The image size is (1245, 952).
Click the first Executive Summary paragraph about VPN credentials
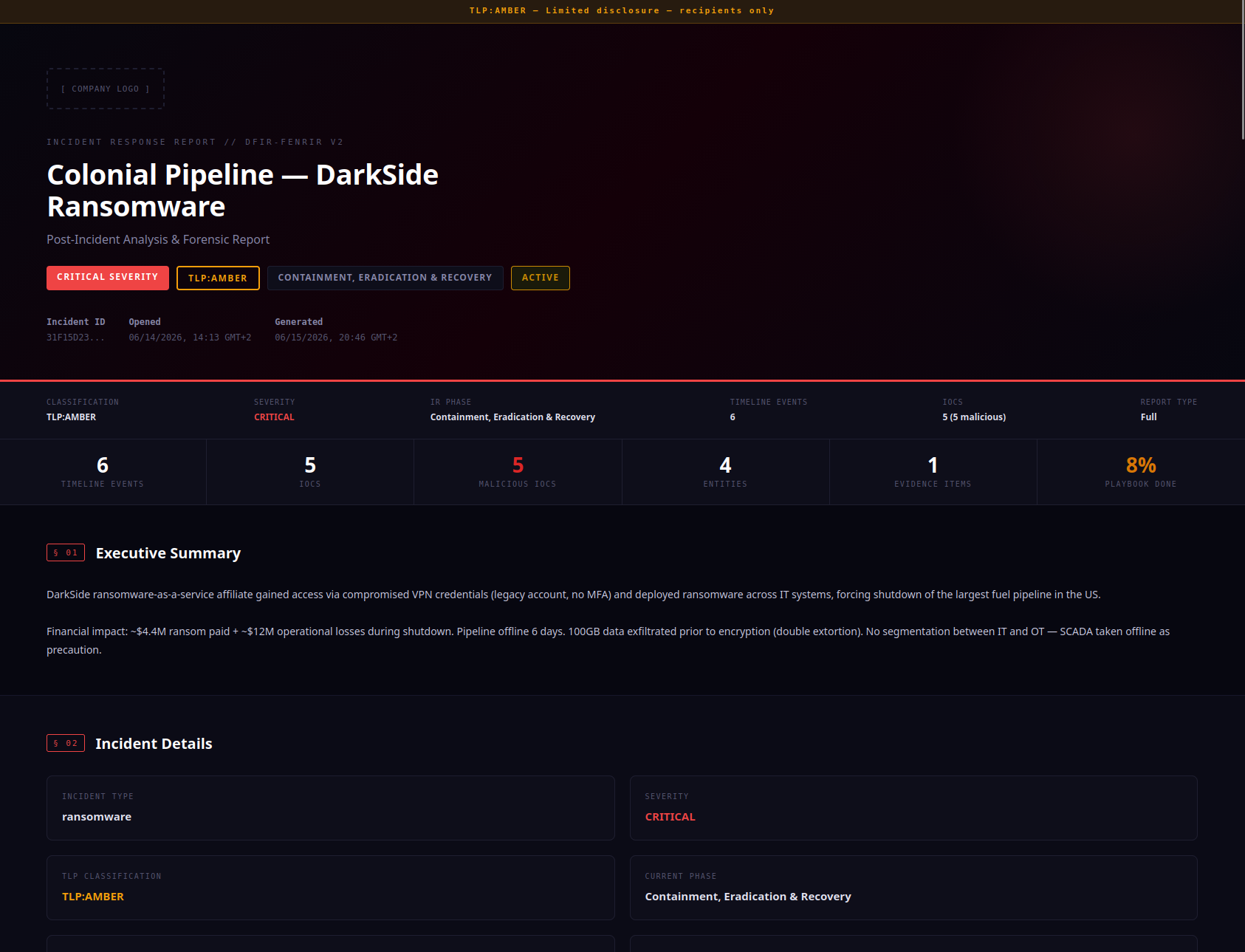click(574, 595)
